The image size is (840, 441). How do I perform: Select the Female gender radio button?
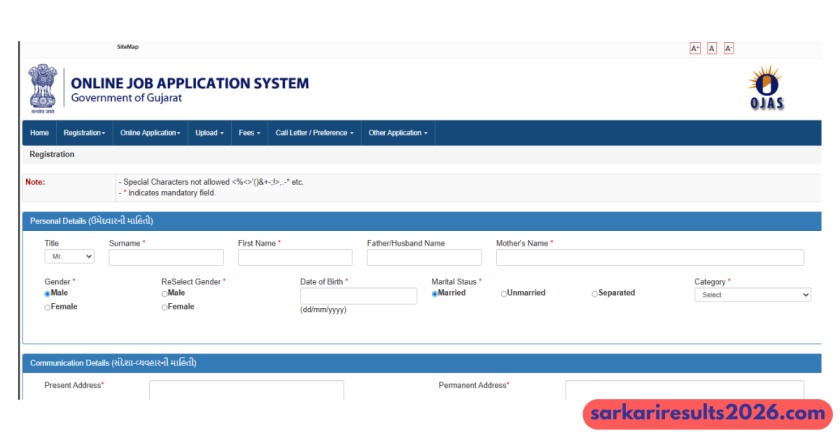coord(48,307)
